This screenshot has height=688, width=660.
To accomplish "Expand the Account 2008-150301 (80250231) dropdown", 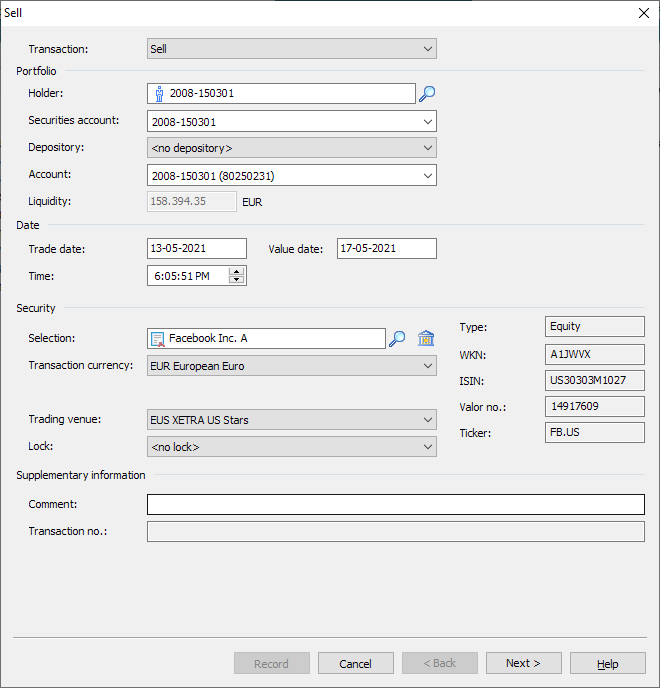I will [x=428, y=176].
